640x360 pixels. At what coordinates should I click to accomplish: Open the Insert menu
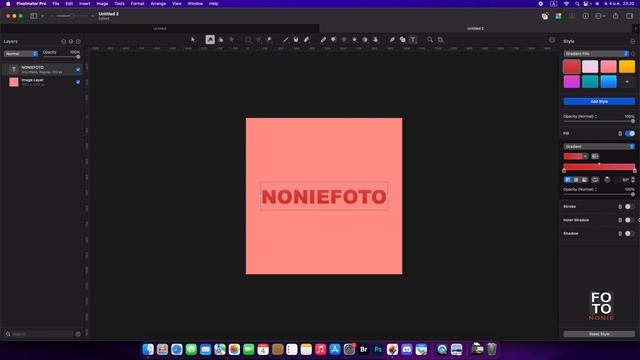[84, 4]
